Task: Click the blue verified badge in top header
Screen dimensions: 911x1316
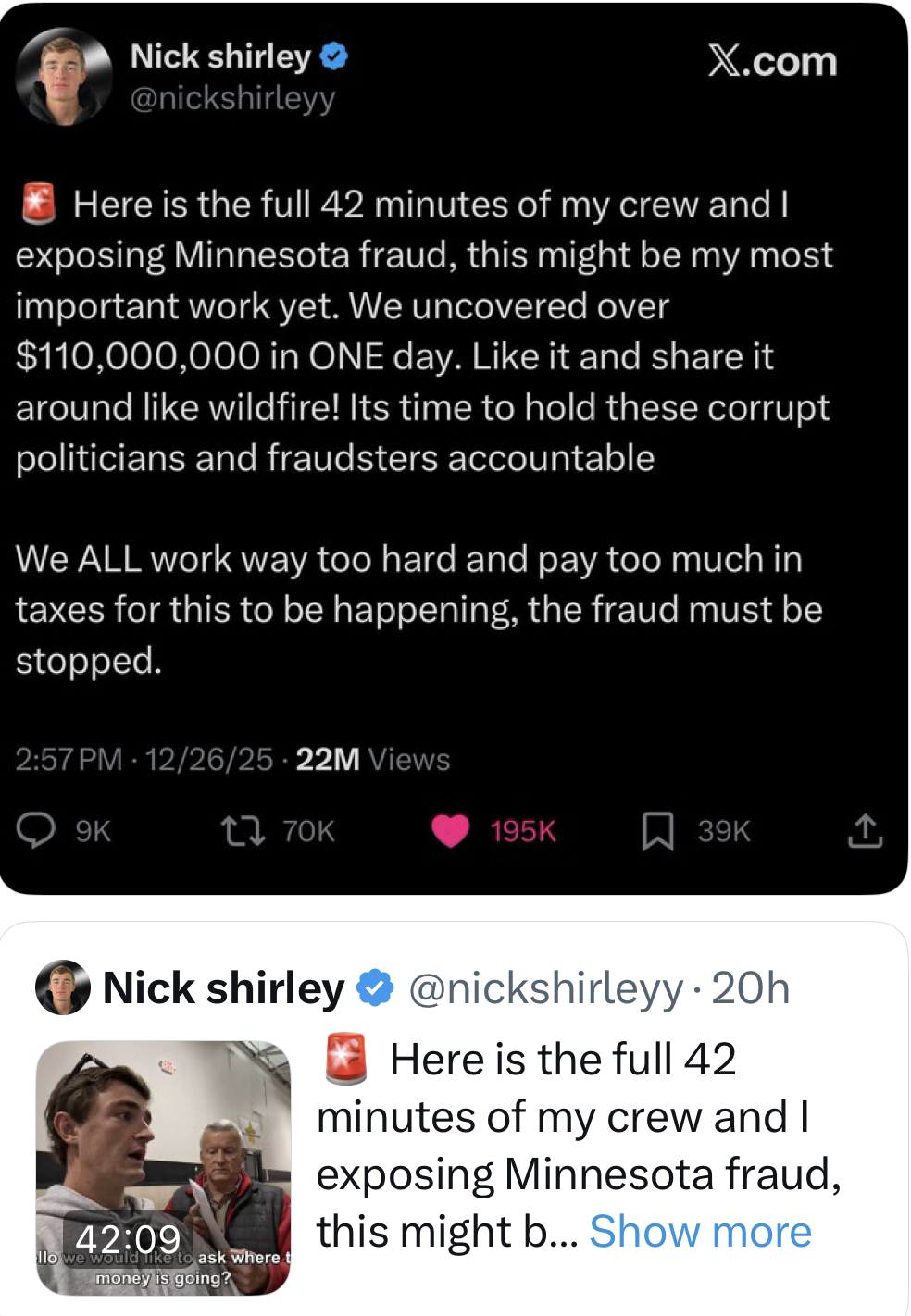Action: tap(334, 56)
